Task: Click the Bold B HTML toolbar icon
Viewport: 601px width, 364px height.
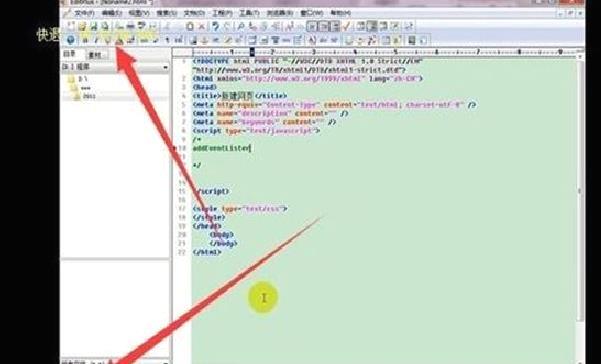Action: [85, 40]
